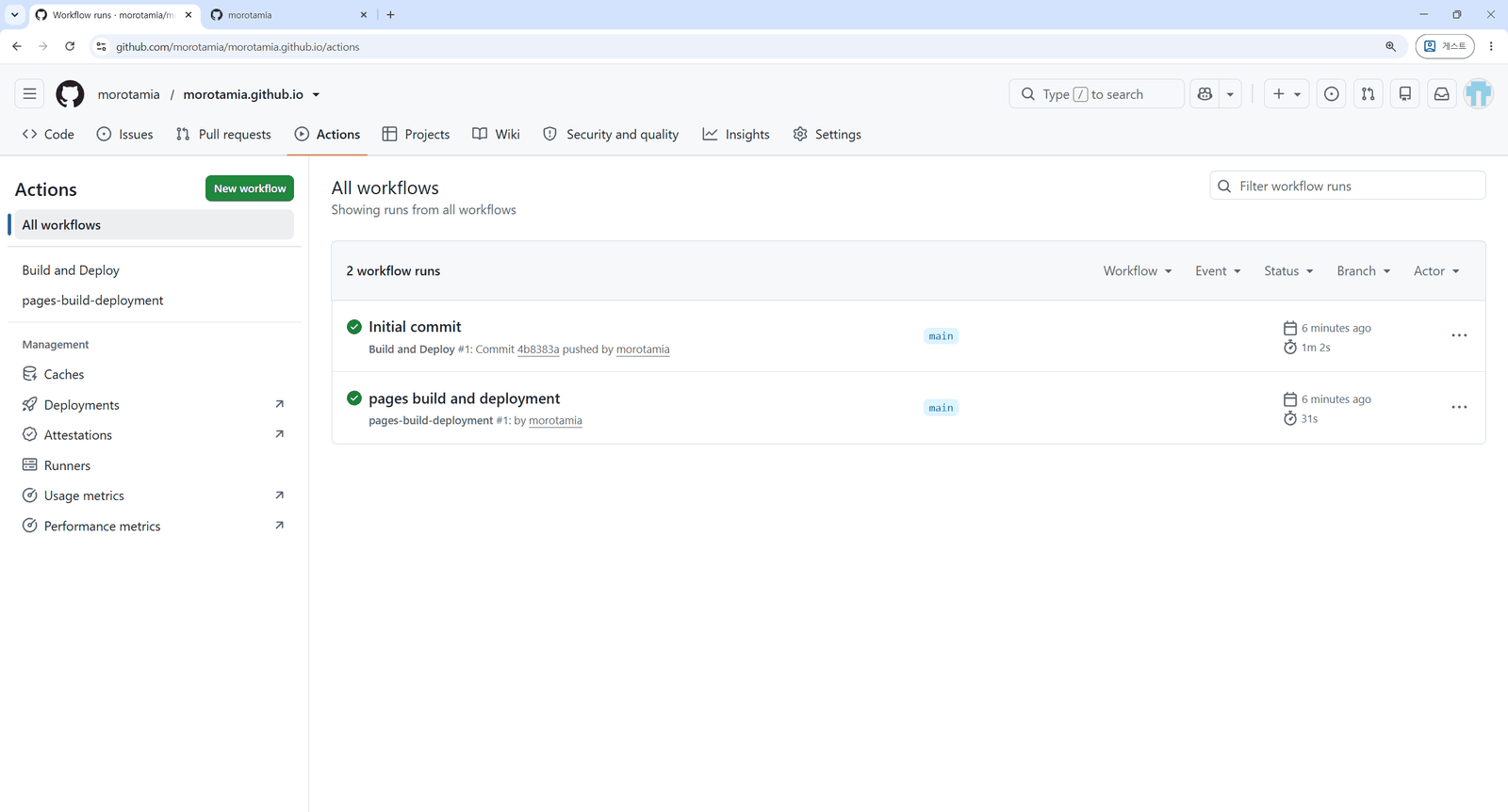Screen dimensions: 1508x812
Task: Open the notifications inbox icon
Action: coord(1441,94)
